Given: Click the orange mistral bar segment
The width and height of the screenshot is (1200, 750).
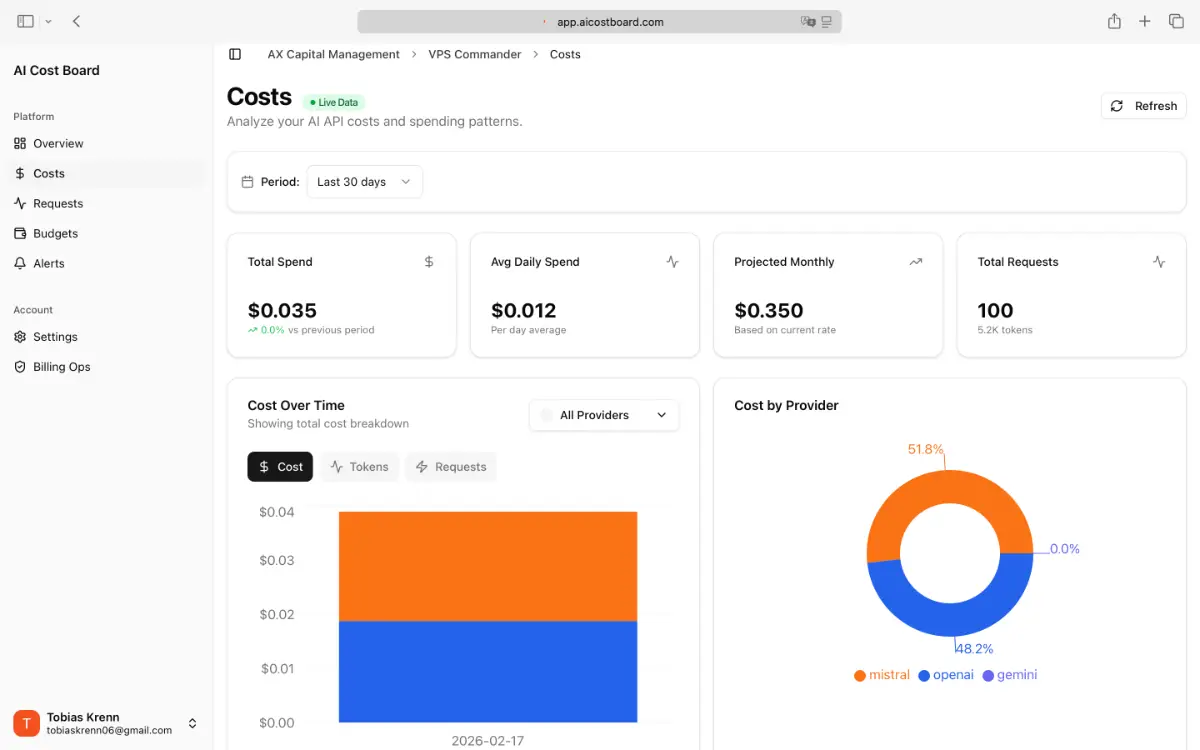Looking at the screenshot, I should click(x=488, y=566).
